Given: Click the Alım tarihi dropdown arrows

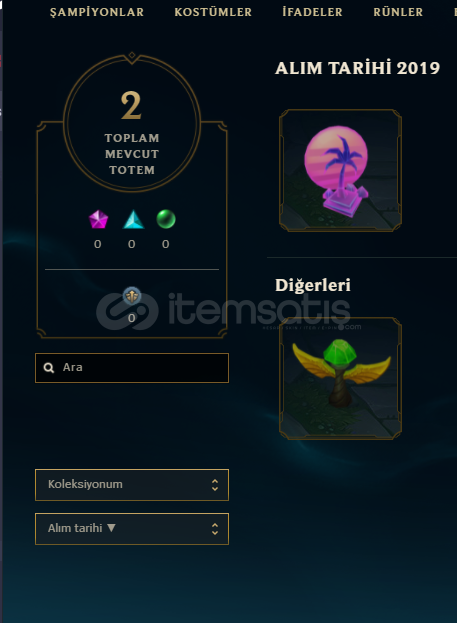Looking at the screenshot, I should [215, 529].
